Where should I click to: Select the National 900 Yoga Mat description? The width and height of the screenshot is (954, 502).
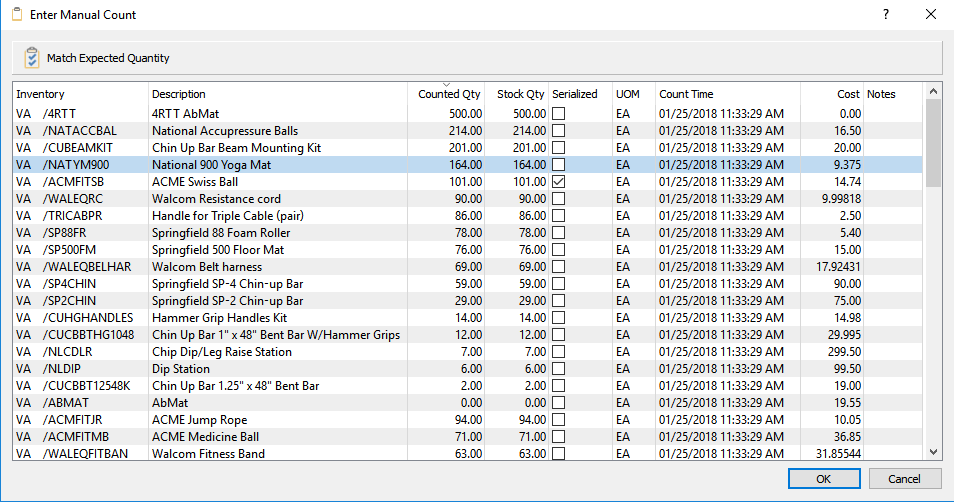212,165
